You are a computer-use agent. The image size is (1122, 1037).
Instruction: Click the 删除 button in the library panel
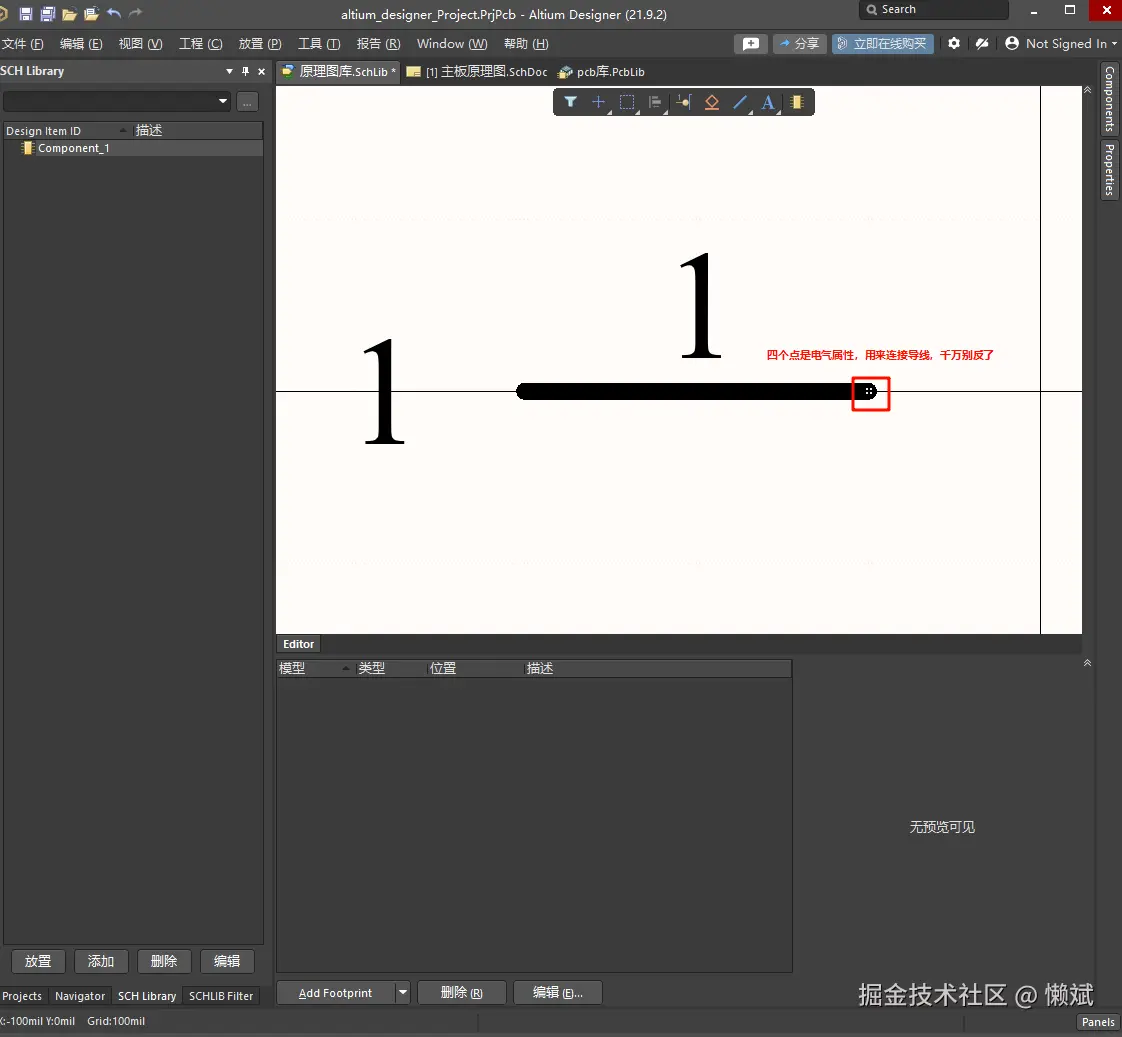click(x=164, y=961)
